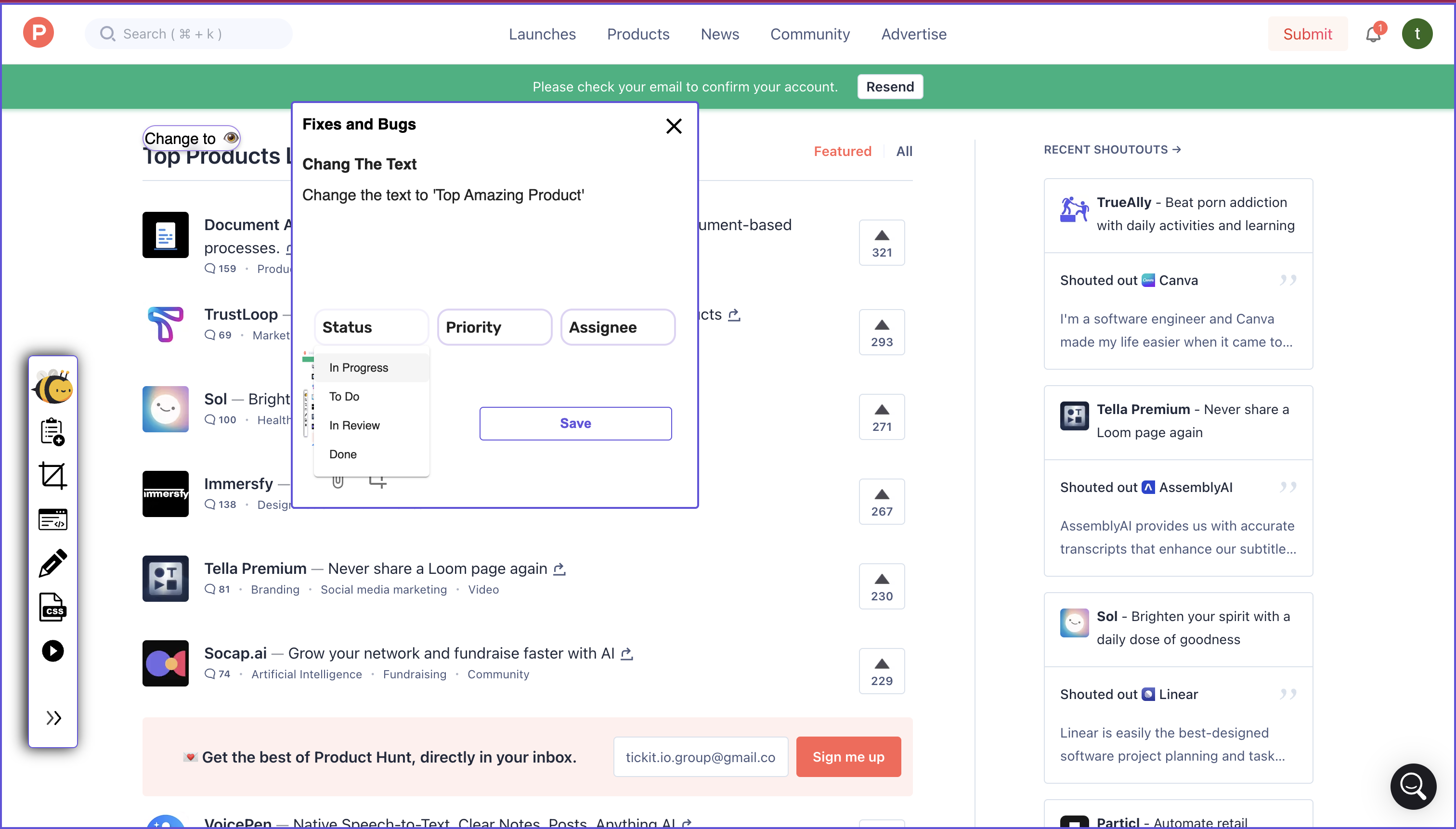
Task: Open the Linear shoutout text
Action: pos(1172,745)
